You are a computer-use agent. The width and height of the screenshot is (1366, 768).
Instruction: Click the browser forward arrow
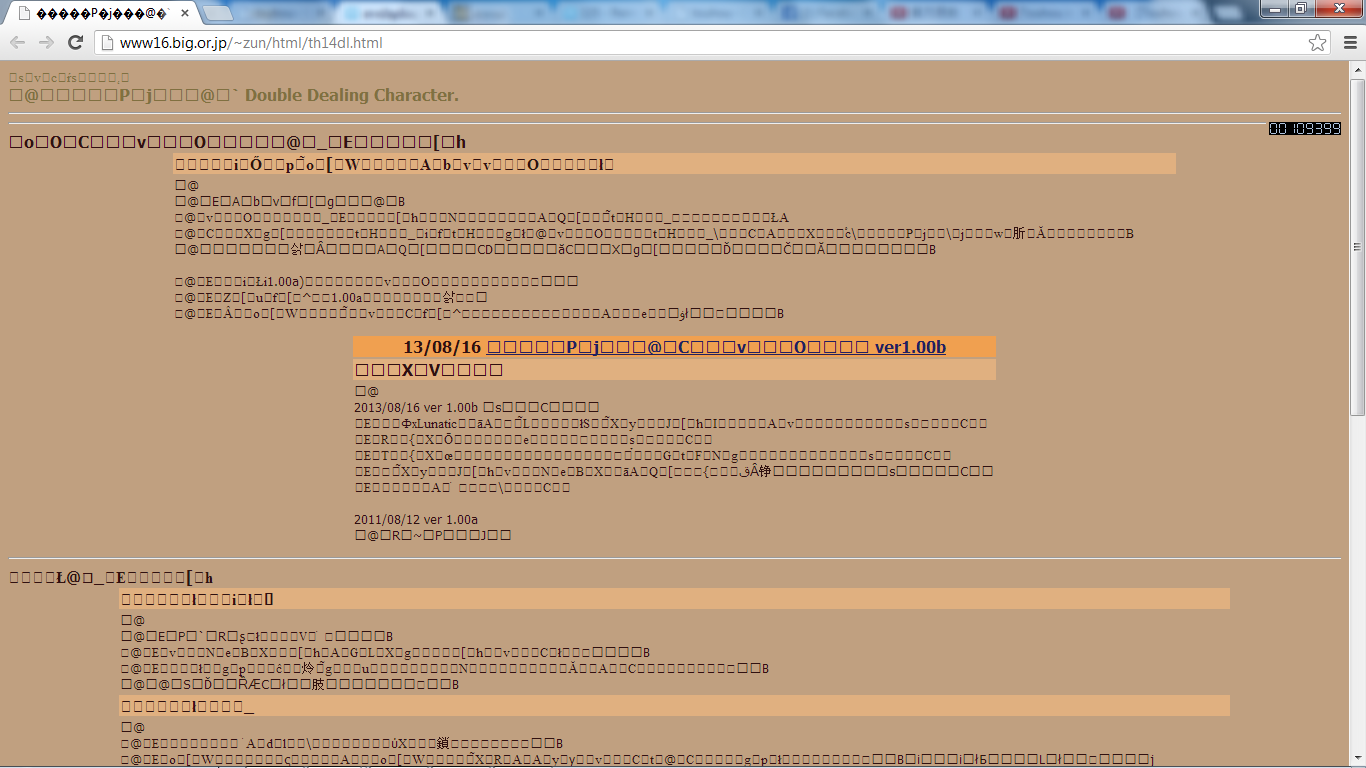coord(46,42)
